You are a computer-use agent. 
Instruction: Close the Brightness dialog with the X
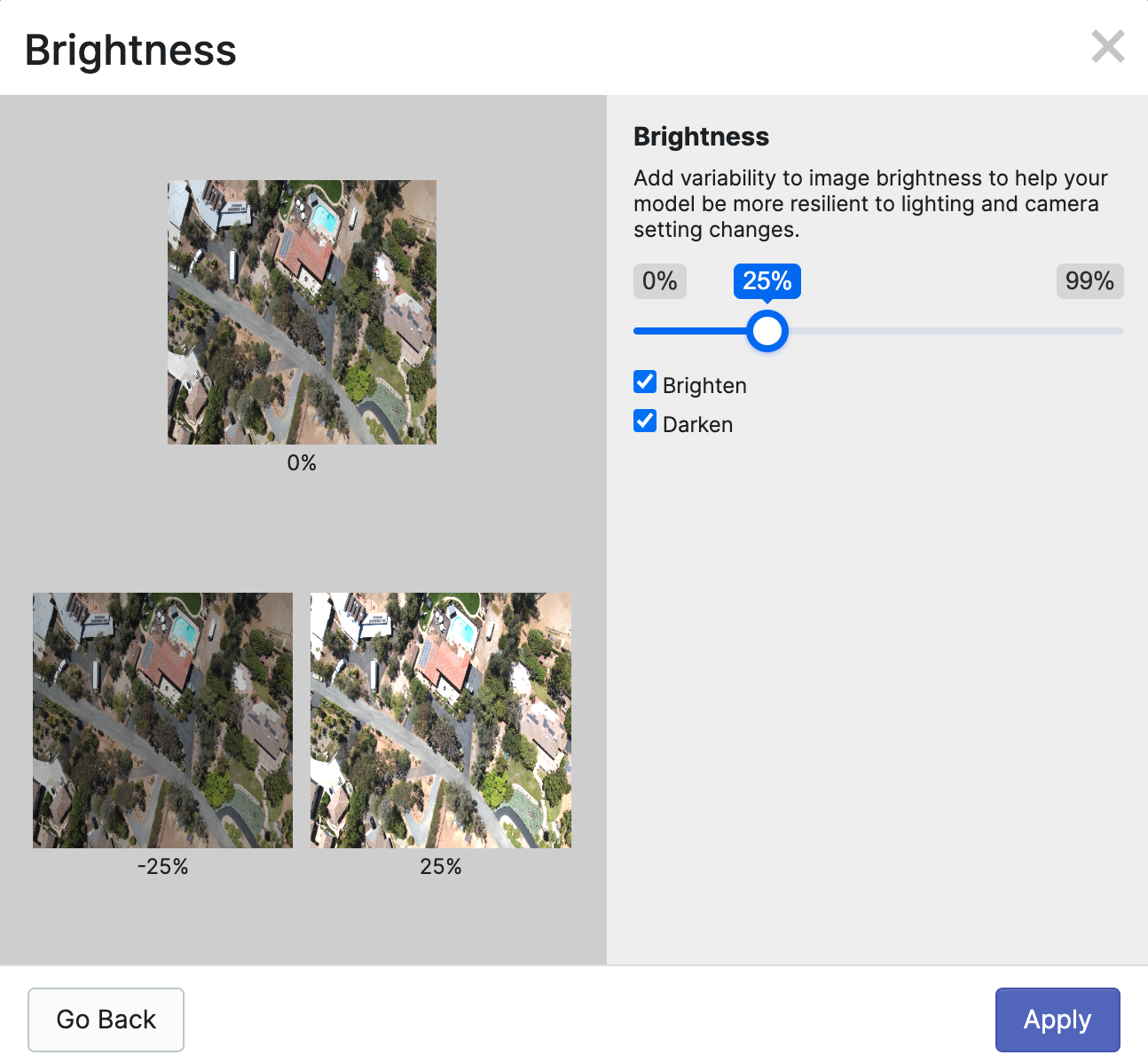[1107, 47]
